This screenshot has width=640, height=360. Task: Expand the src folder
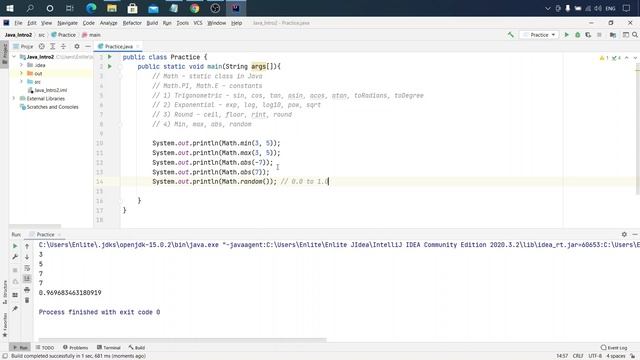point(21,82)
